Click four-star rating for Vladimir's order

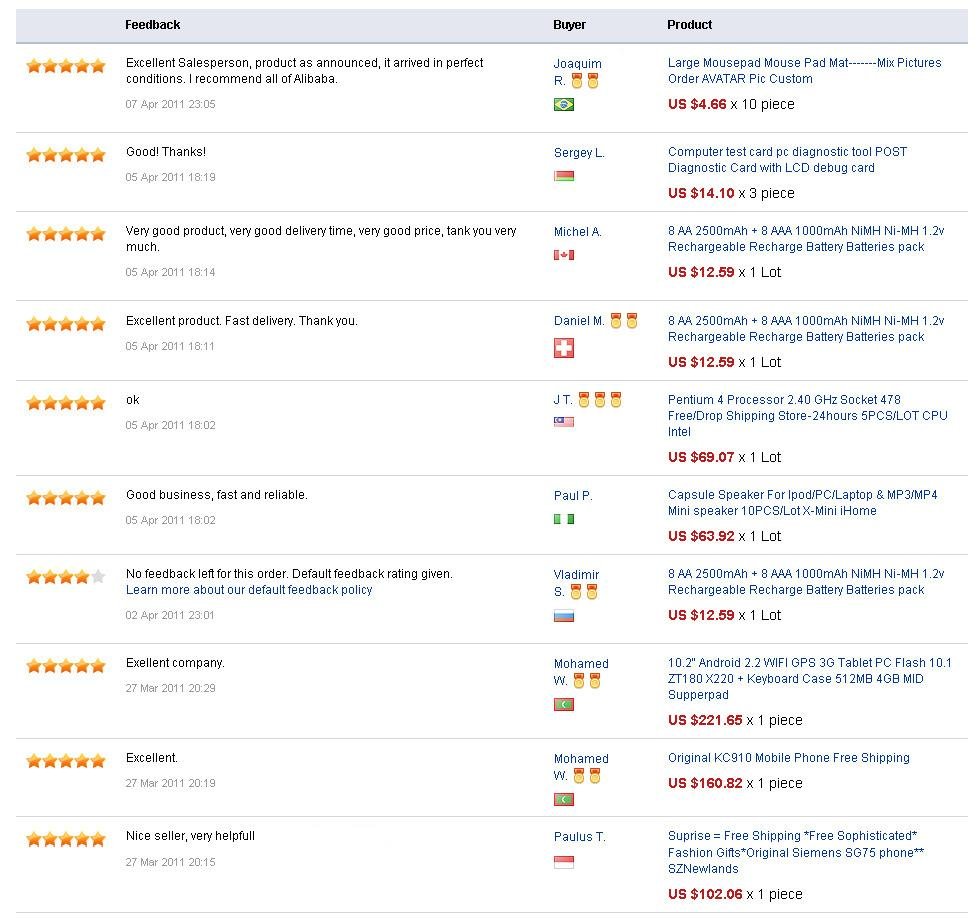coord(66,577)
